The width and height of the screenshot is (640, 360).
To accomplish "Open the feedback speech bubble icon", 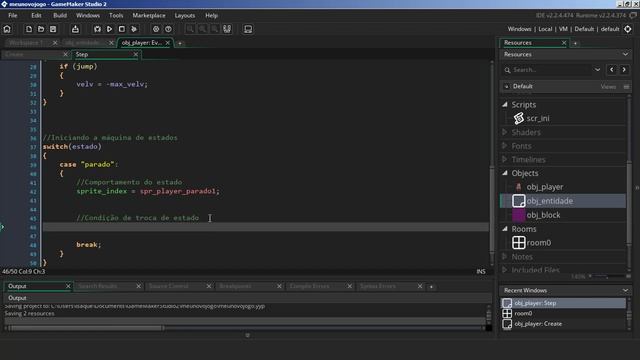I will tap(633, 16).
